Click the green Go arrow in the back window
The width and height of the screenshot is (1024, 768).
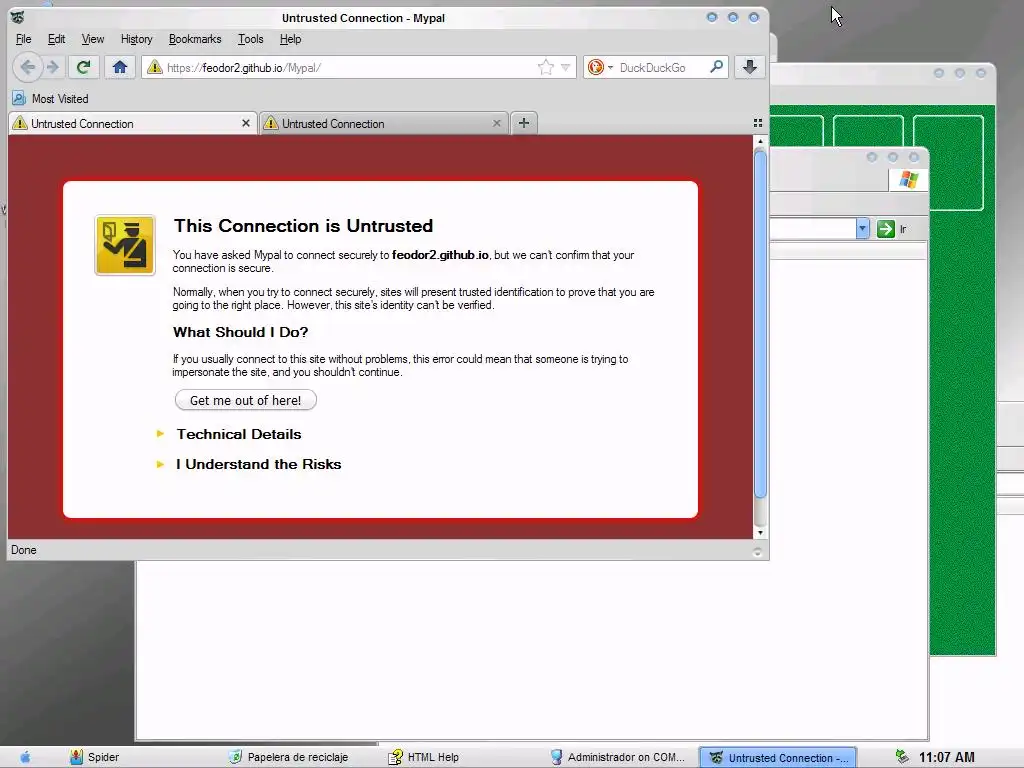point(886,229)
